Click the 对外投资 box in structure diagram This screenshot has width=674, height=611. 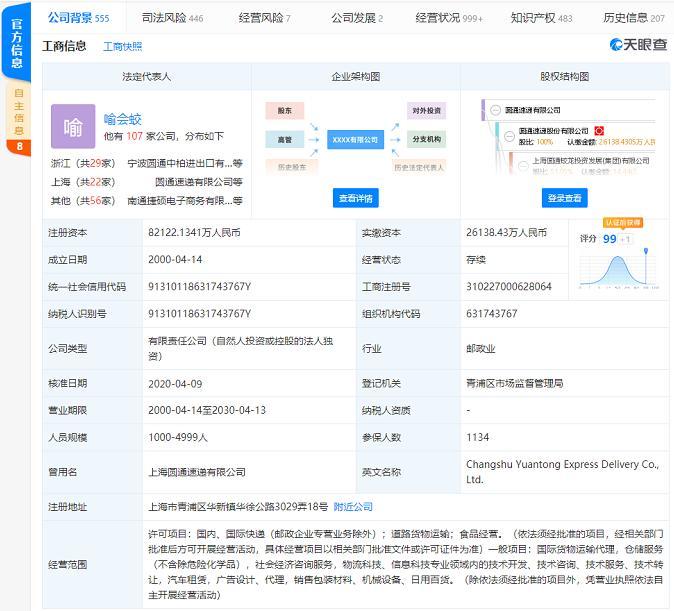click(x=426, y=111)
